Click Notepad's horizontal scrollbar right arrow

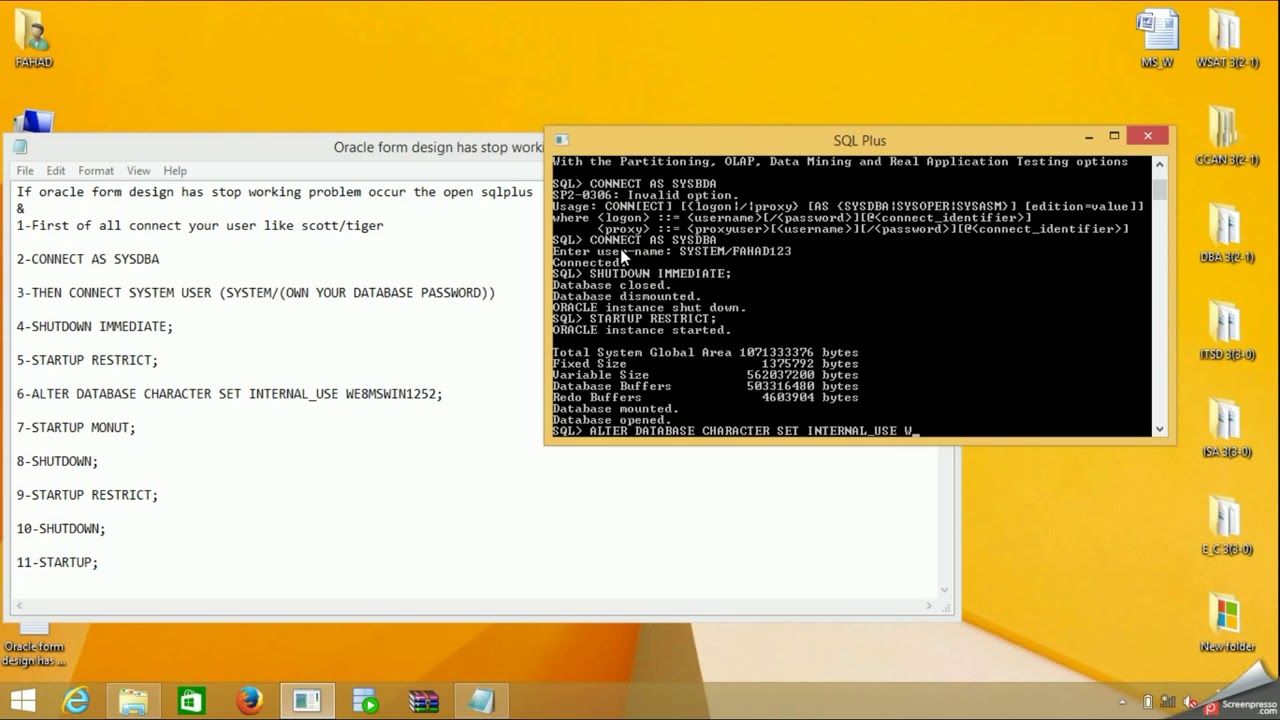click(929, 606)
